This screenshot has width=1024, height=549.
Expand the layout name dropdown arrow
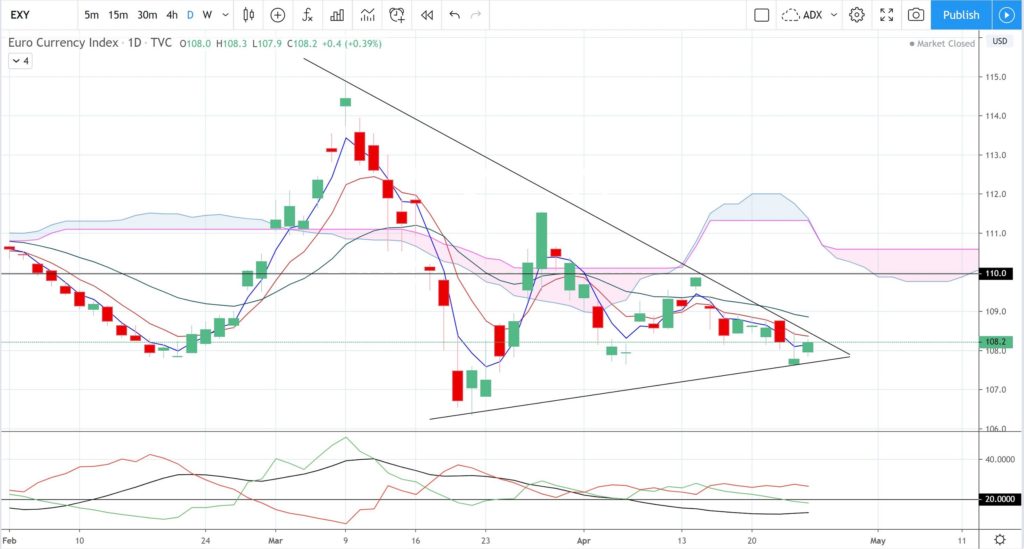(834, 14)
